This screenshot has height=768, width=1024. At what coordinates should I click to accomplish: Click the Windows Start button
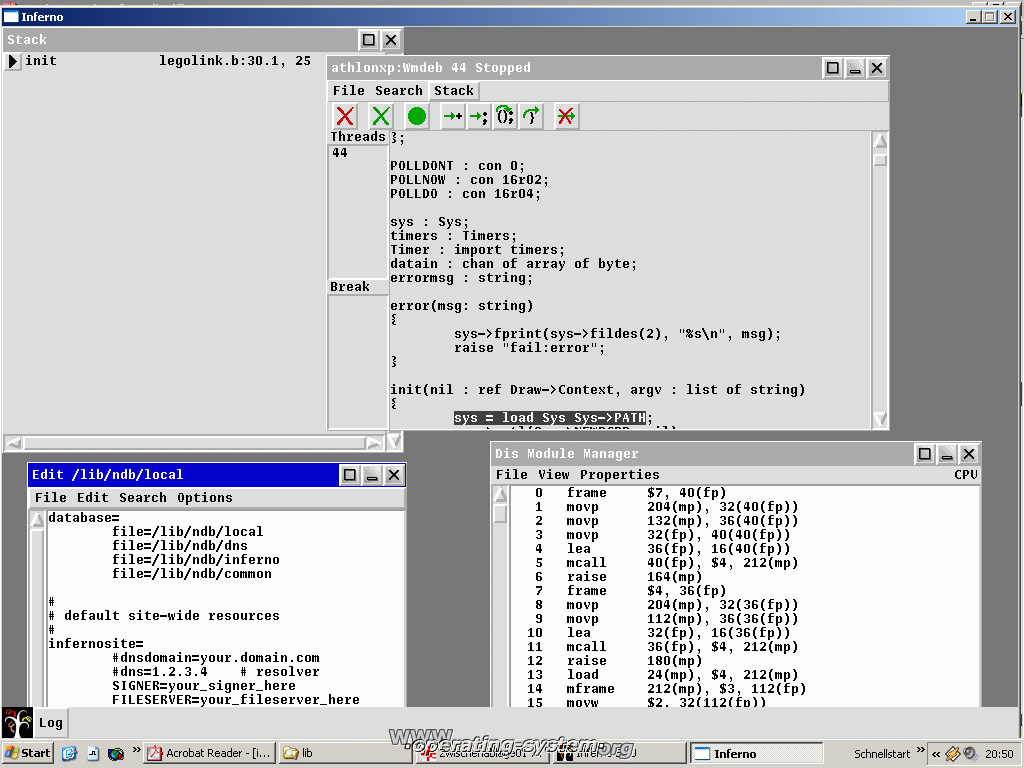(27, 753)
